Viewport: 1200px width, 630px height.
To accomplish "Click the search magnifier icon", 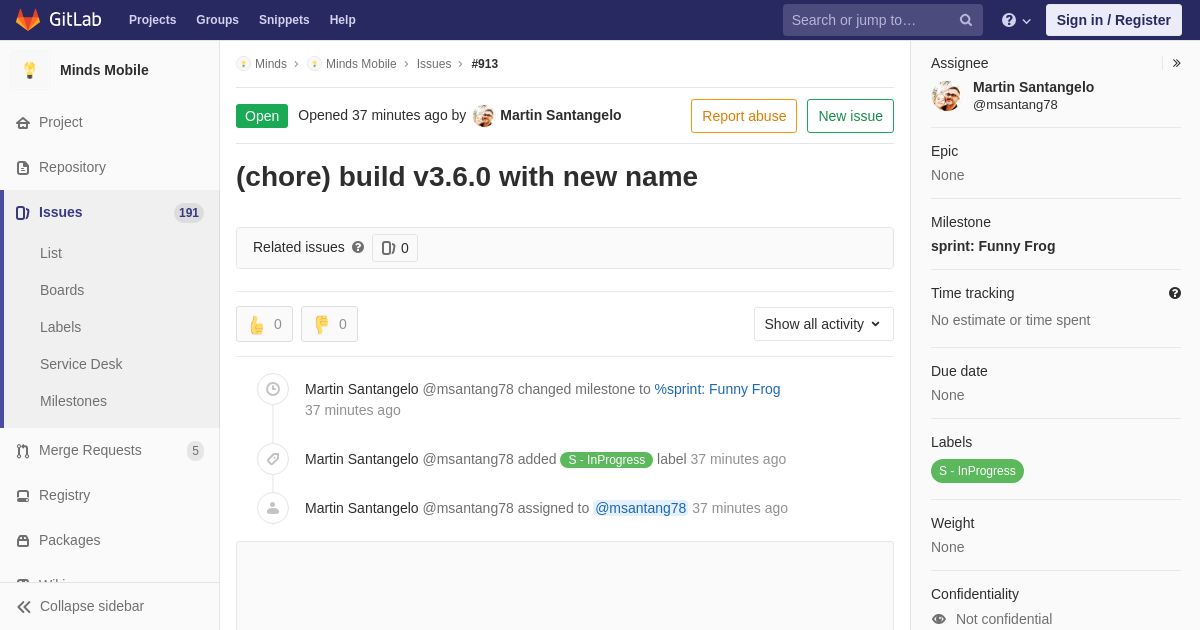I will click(x=966, y=20).
